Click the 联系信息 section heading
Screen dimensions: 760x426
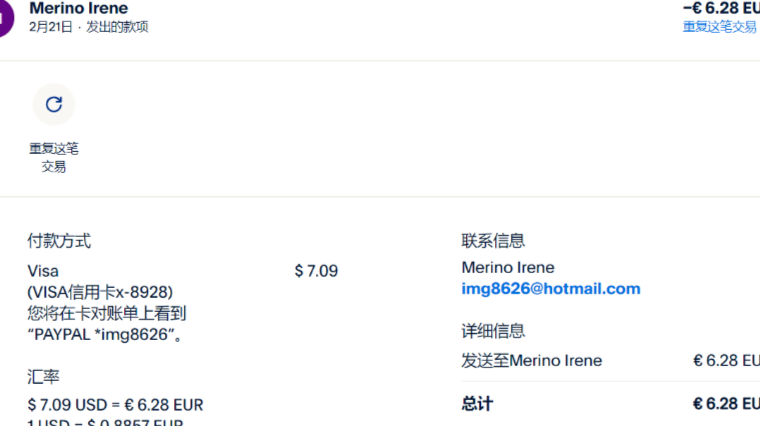[x=493, y=241]
